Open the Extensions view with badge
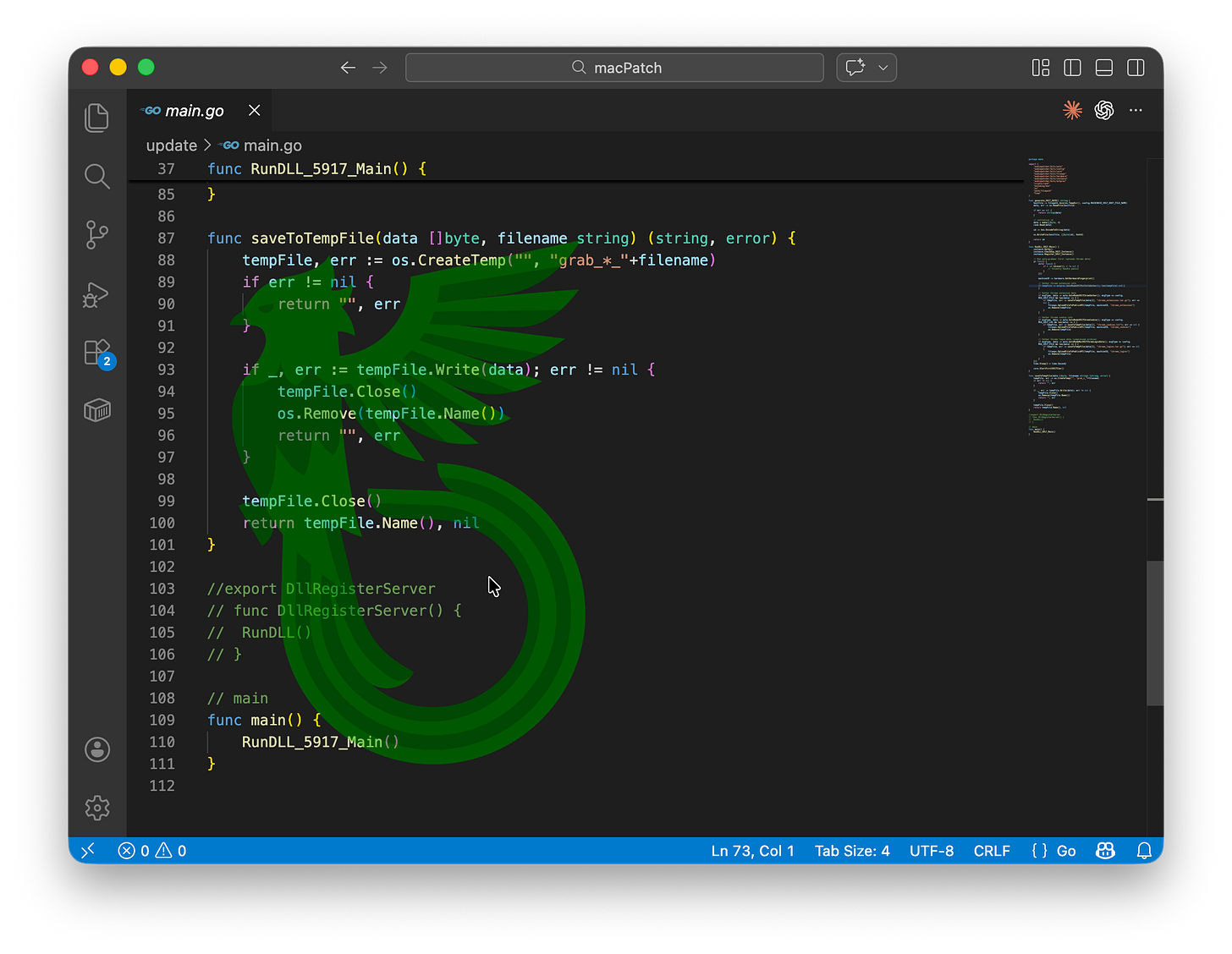This screenshot has width=1232, height=954. coord(97,352)
